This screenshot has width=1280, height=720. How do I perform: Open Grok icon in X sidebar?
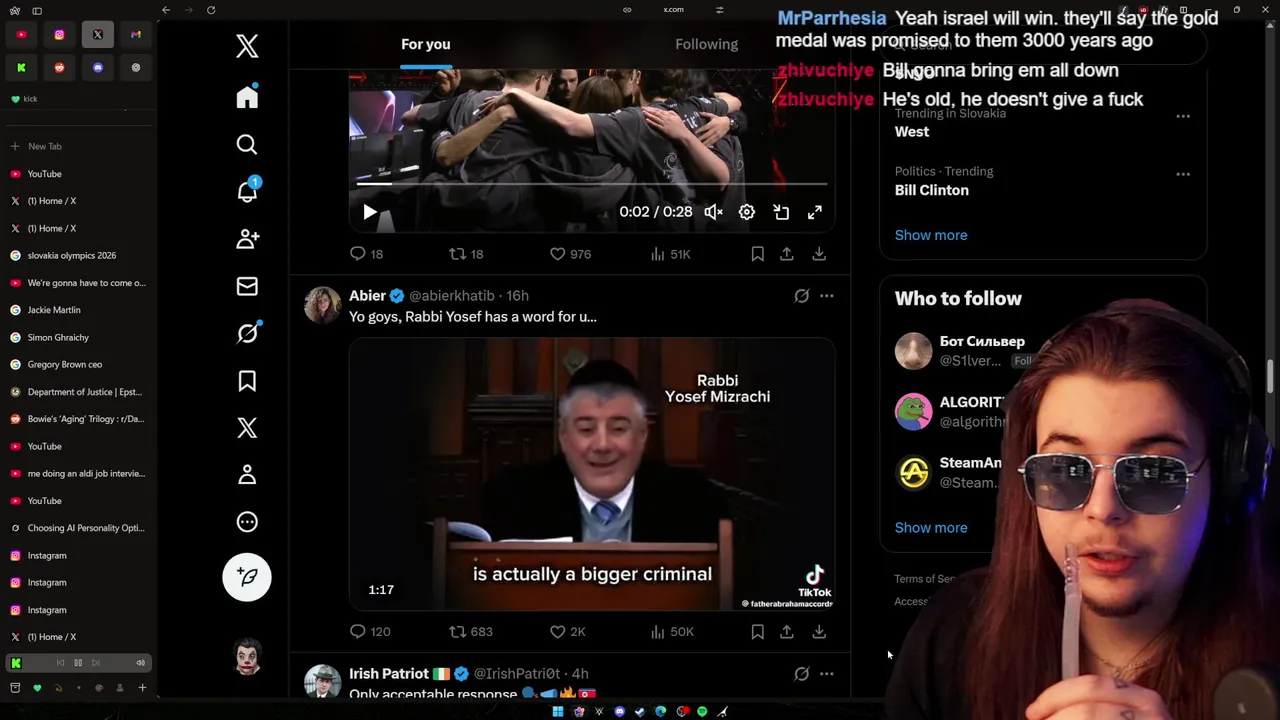pos(247,333)
